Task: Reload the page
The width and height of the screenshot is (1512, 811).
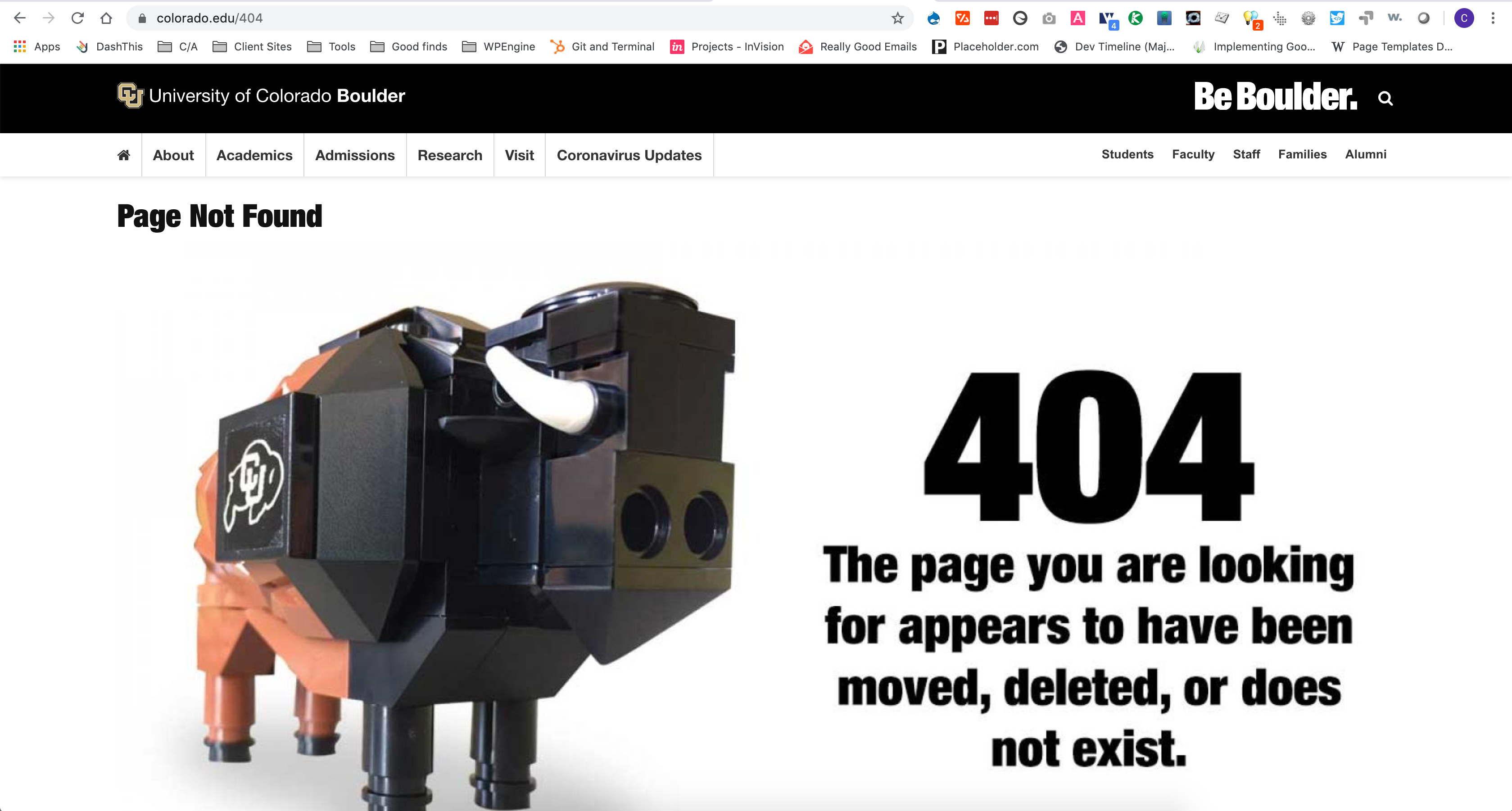Action: pyautogui.click(x=77, y=18)
